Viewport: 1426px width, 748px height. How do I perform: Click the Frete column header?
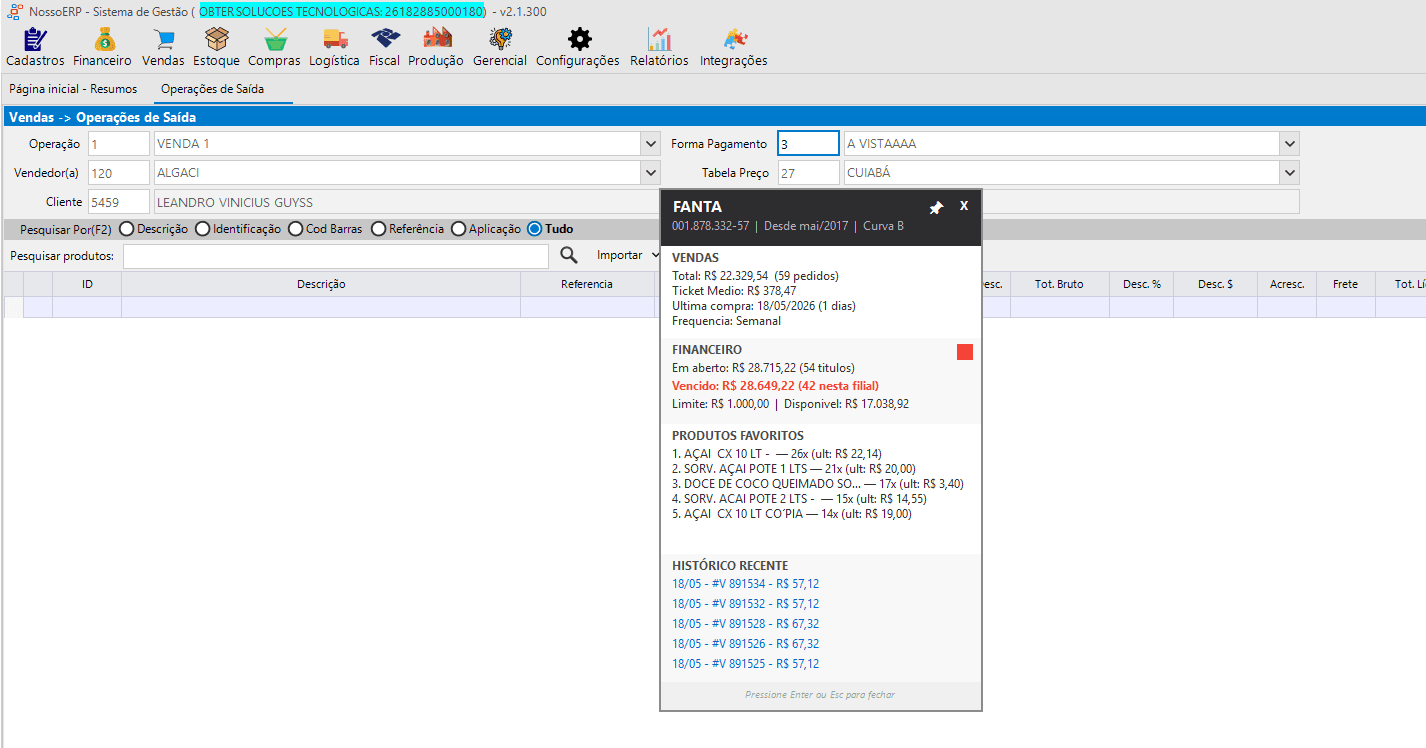point(1345,284)
